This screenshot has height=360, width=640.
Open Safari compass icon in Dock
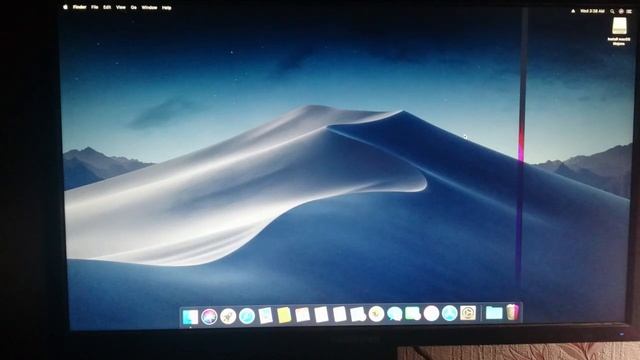tap(247, 316)
